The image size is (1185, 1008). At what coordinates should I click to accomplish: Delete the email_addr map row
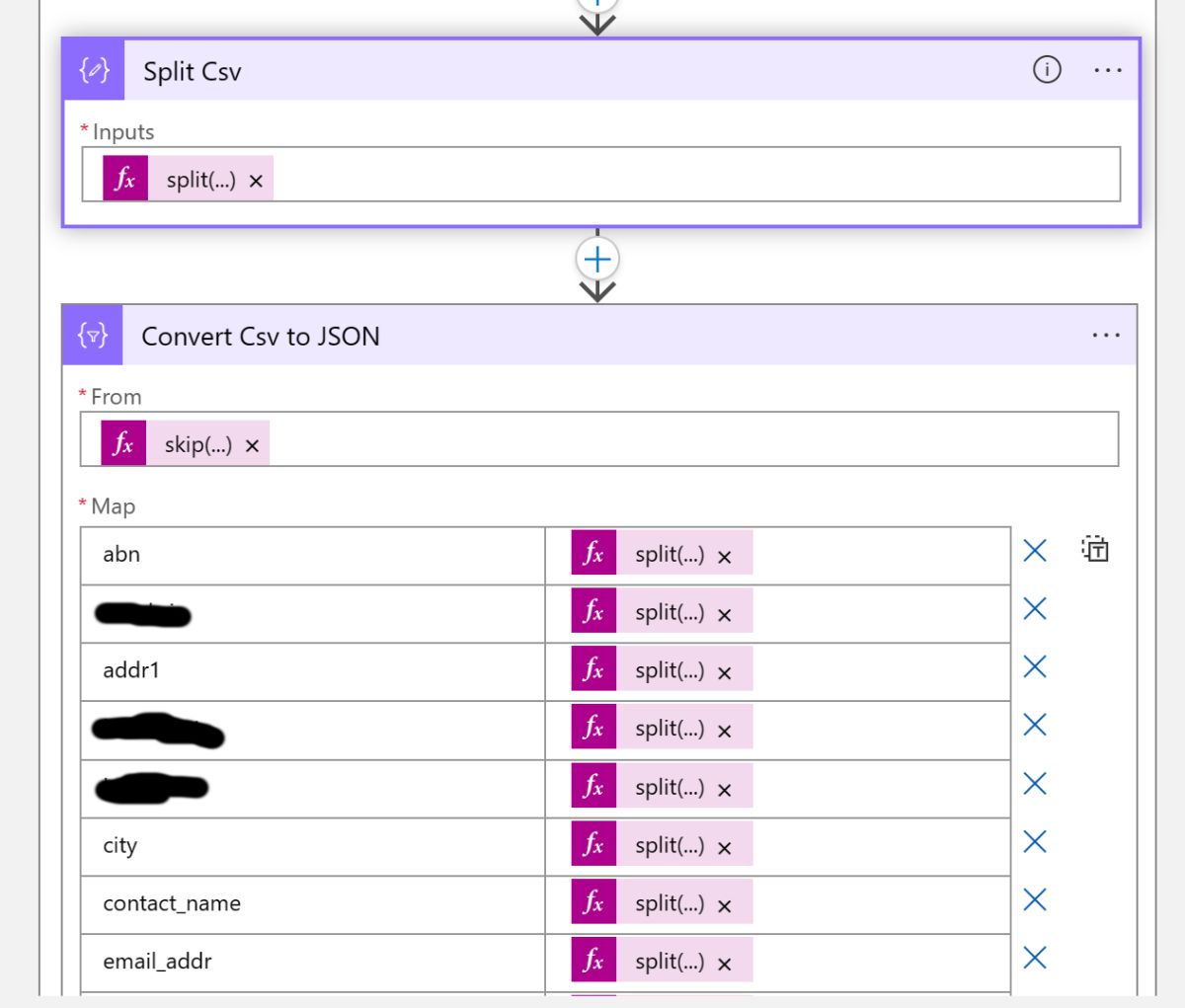(1035, 958)
